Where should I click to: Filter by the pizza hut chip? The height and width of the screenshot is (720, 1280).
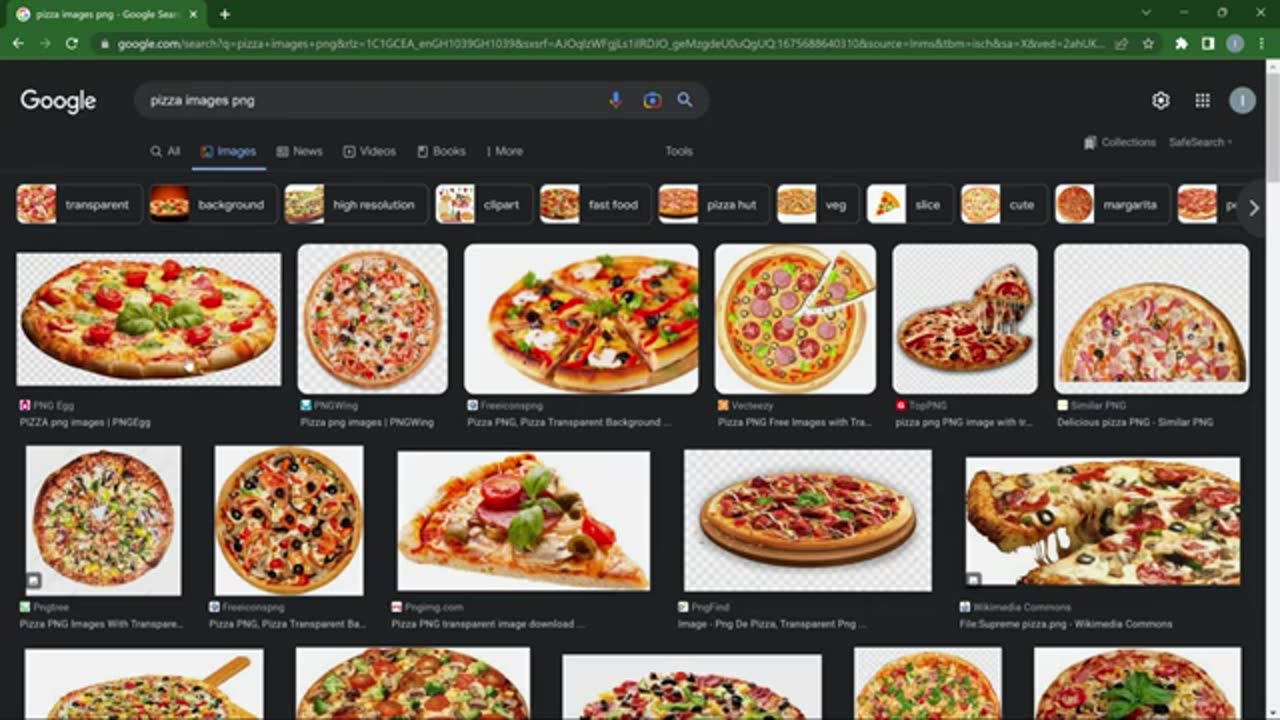click(x=713, y=204)
